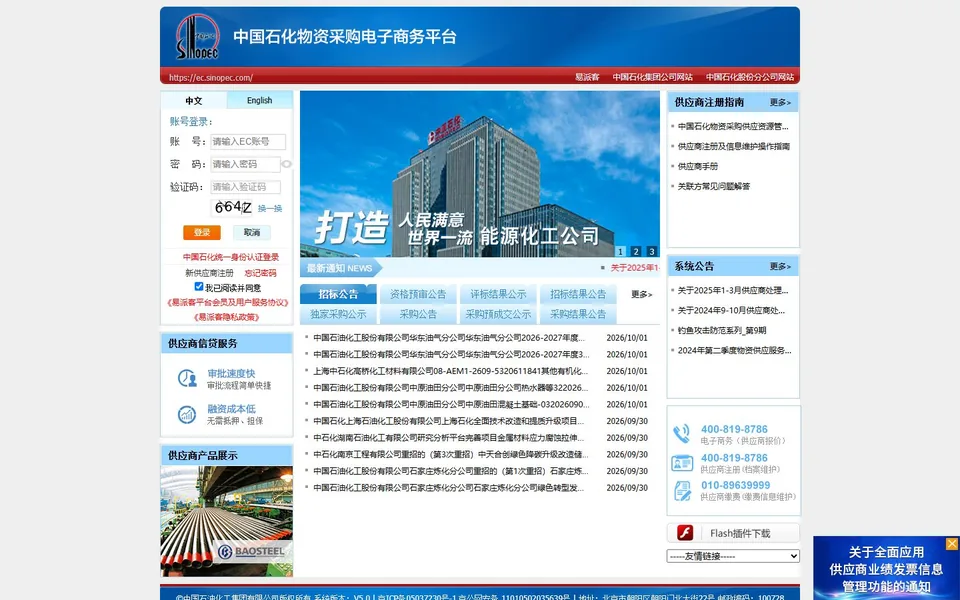Screen dimensions: 960x600
Task: Click the BAOSTEEL product image
Action: 227,521
